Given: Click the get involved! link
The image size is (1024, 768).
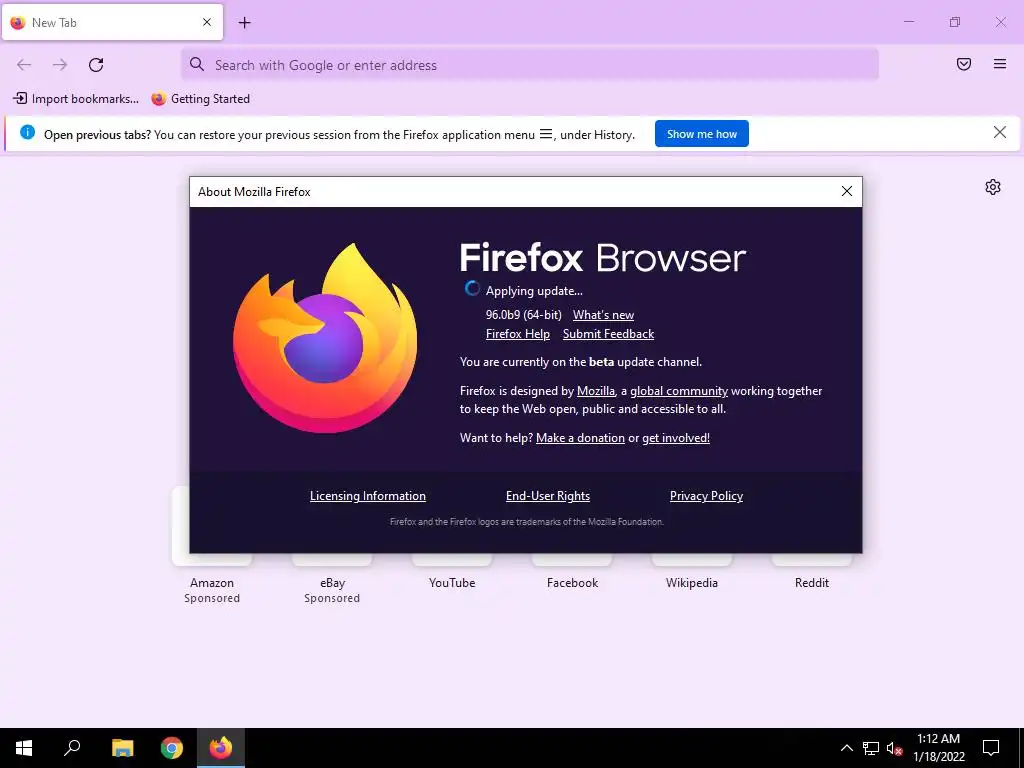Looking at the screenshot, I should pos(676,438).
